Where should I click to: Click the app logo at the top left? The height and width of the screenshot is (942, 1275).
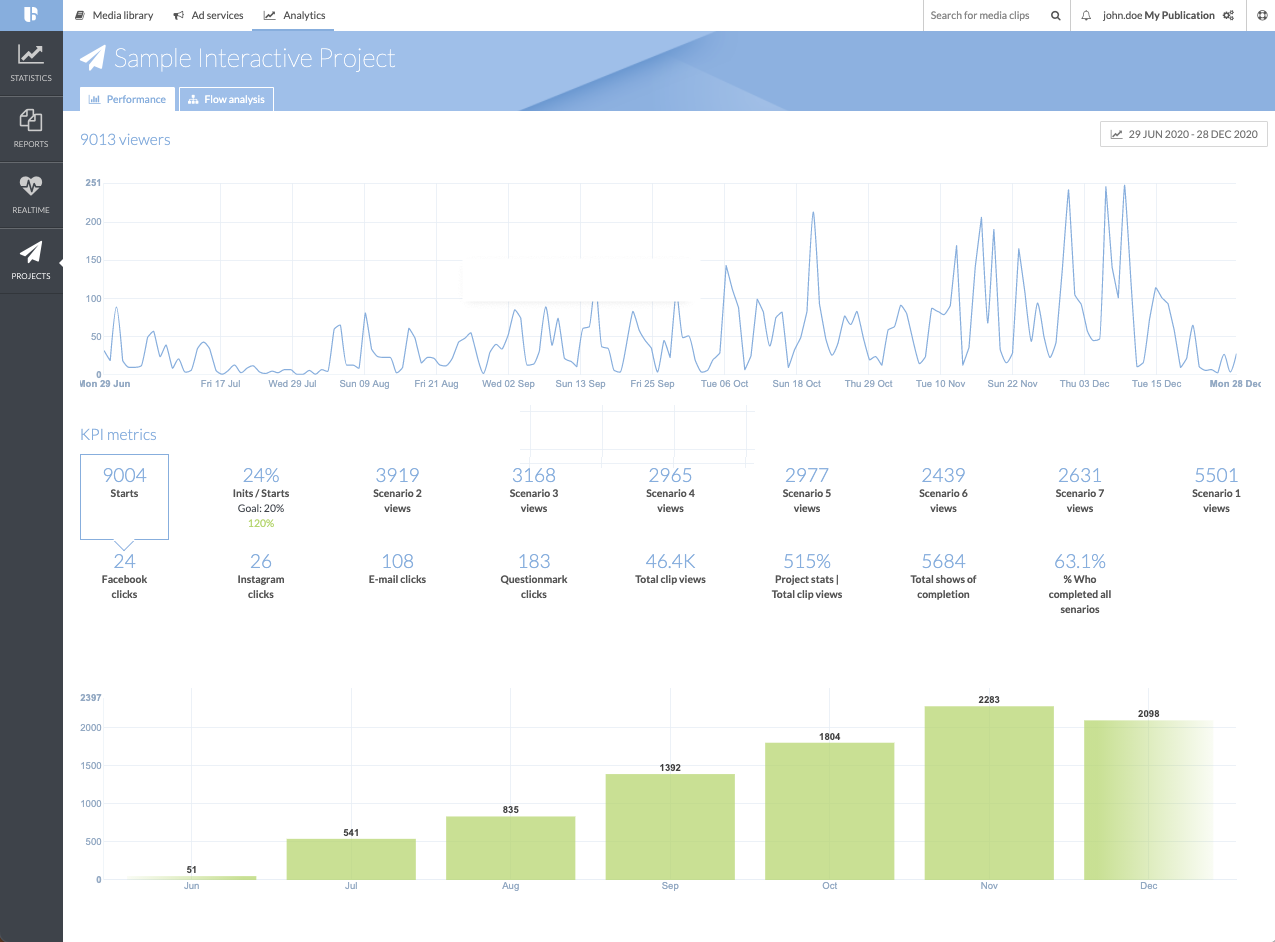pyautogui.click(x=31, y=15)
